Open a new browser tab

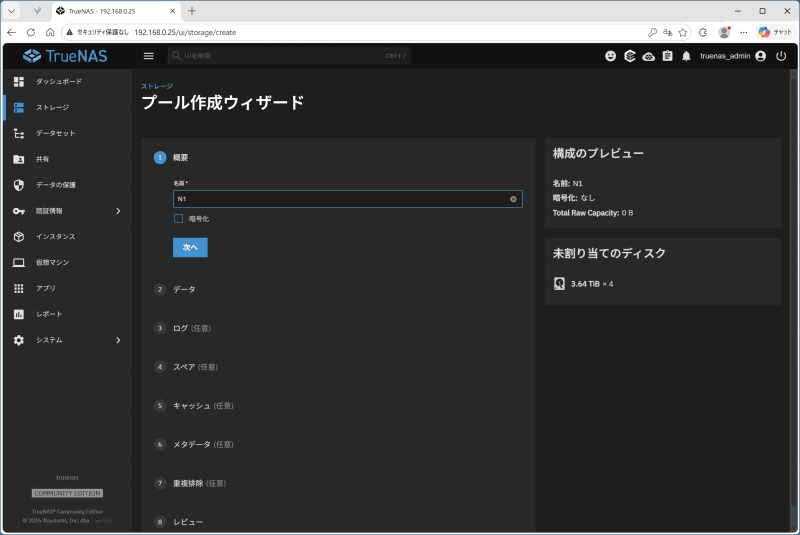pos(192,11)
